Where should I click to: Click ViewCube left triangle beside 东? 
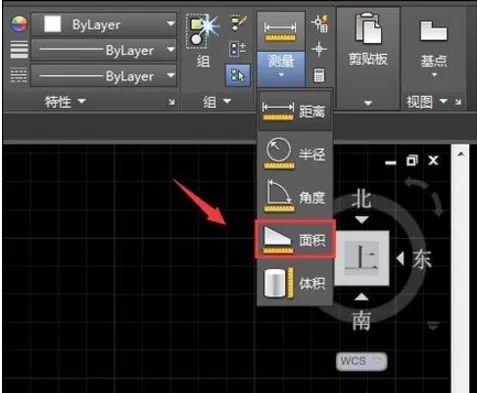400,258
